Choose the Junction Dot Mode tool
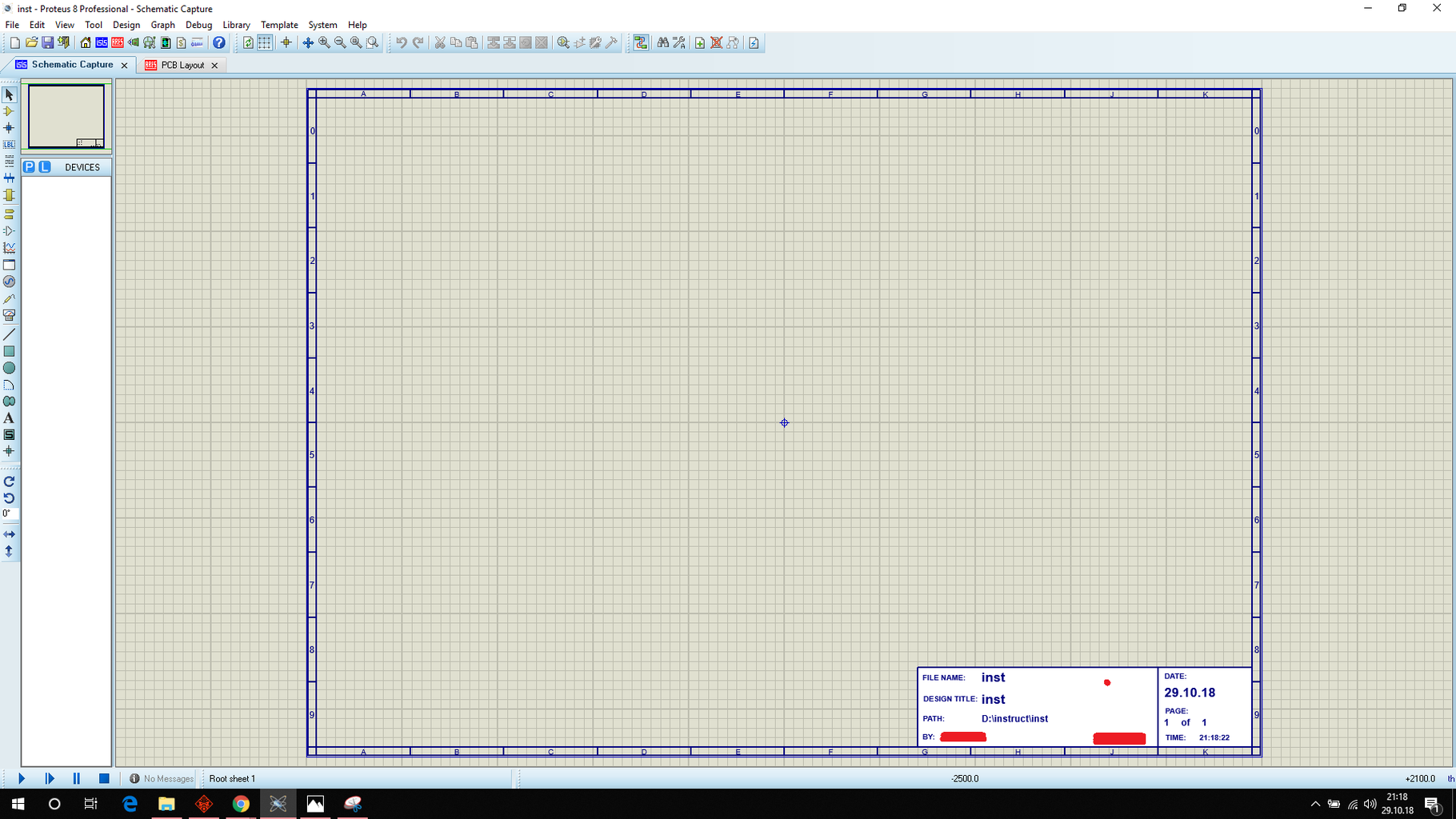Image resolution: width=1456 pixels, height=819 pixels. [9, 128]
